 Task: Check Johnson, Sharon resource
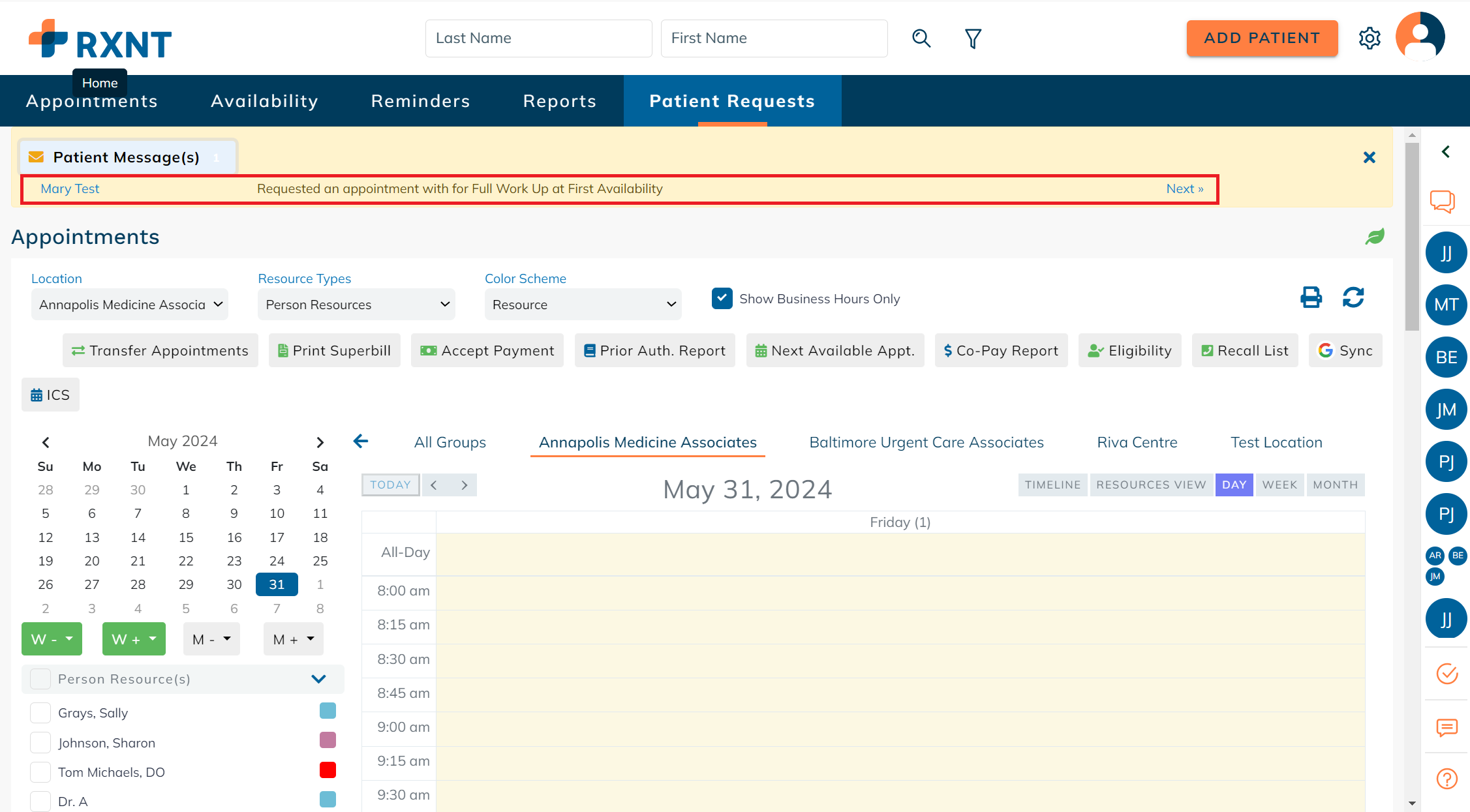(40, 742)
